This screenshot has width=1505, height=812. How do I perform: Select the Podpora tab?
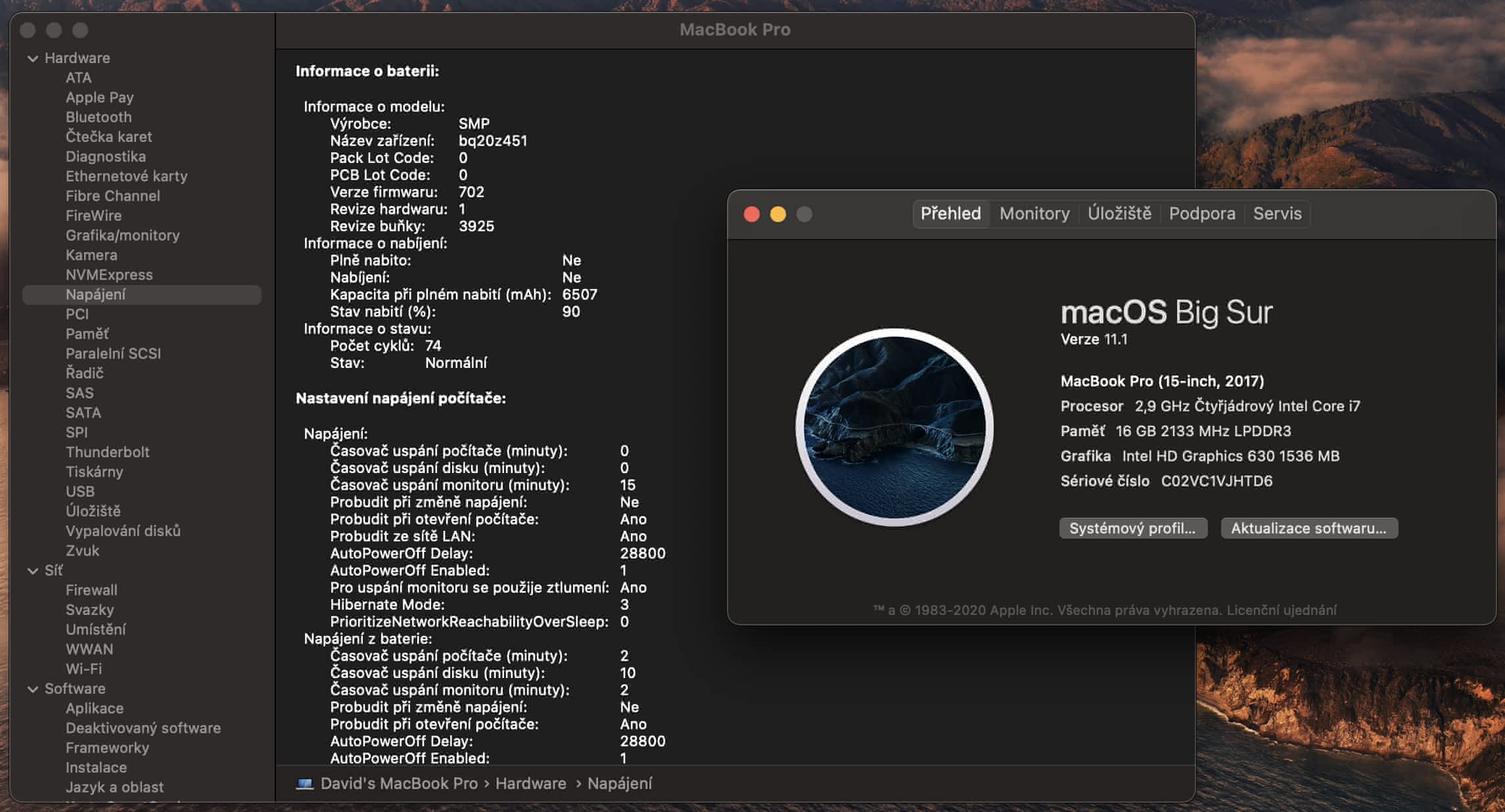(1202, 214)
